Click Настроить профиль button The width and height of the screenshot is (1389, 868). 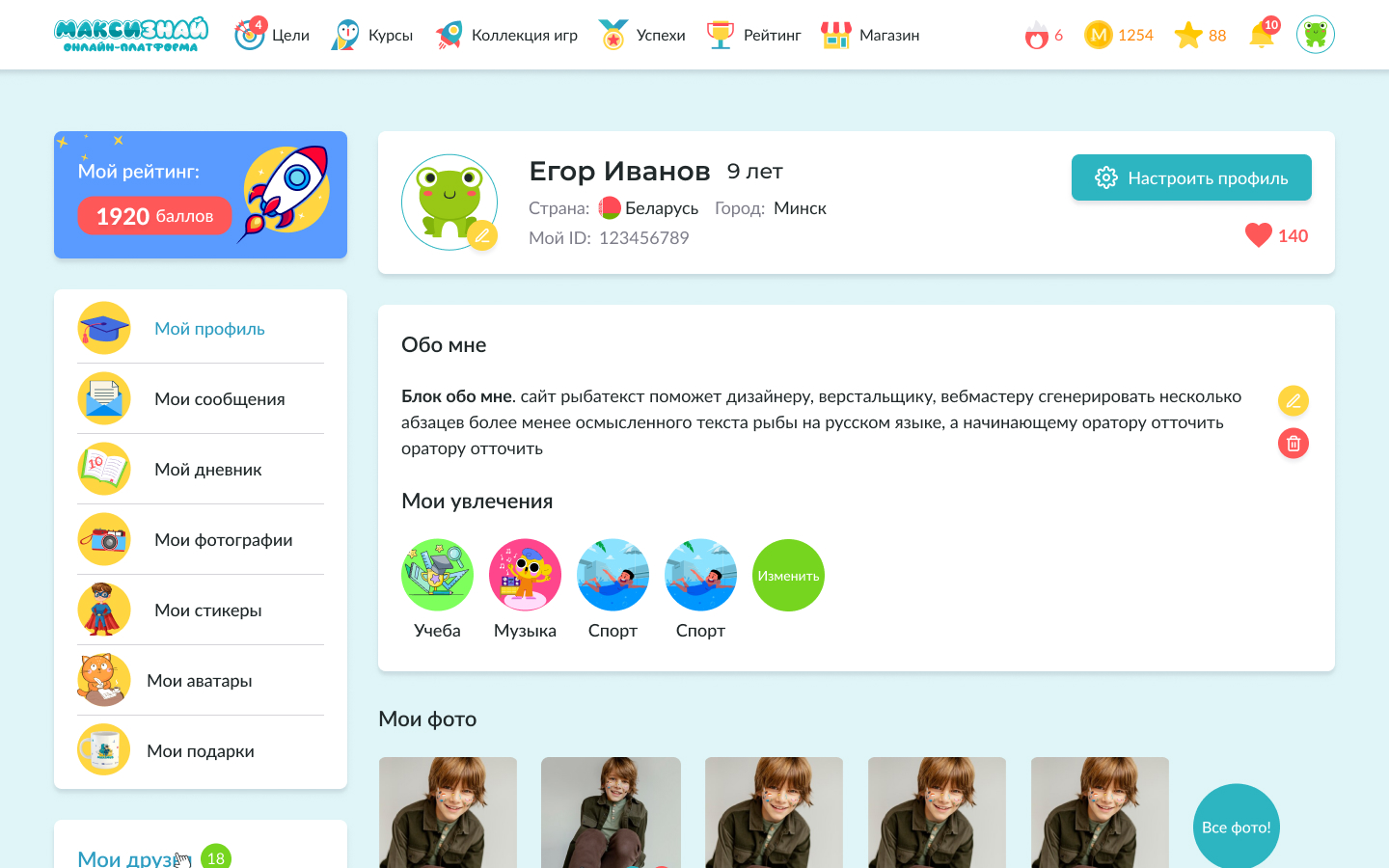tap(1191, 177)
